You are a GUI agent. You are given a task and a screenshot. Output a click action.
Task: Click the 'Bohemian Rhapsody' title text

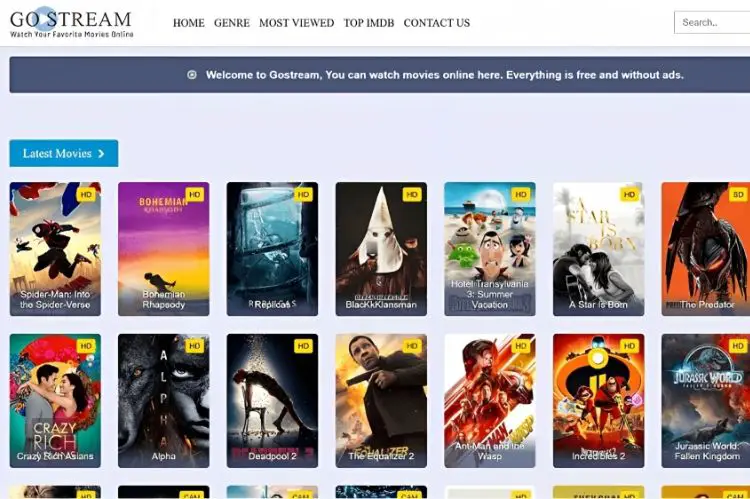click(x=164, y=299)
